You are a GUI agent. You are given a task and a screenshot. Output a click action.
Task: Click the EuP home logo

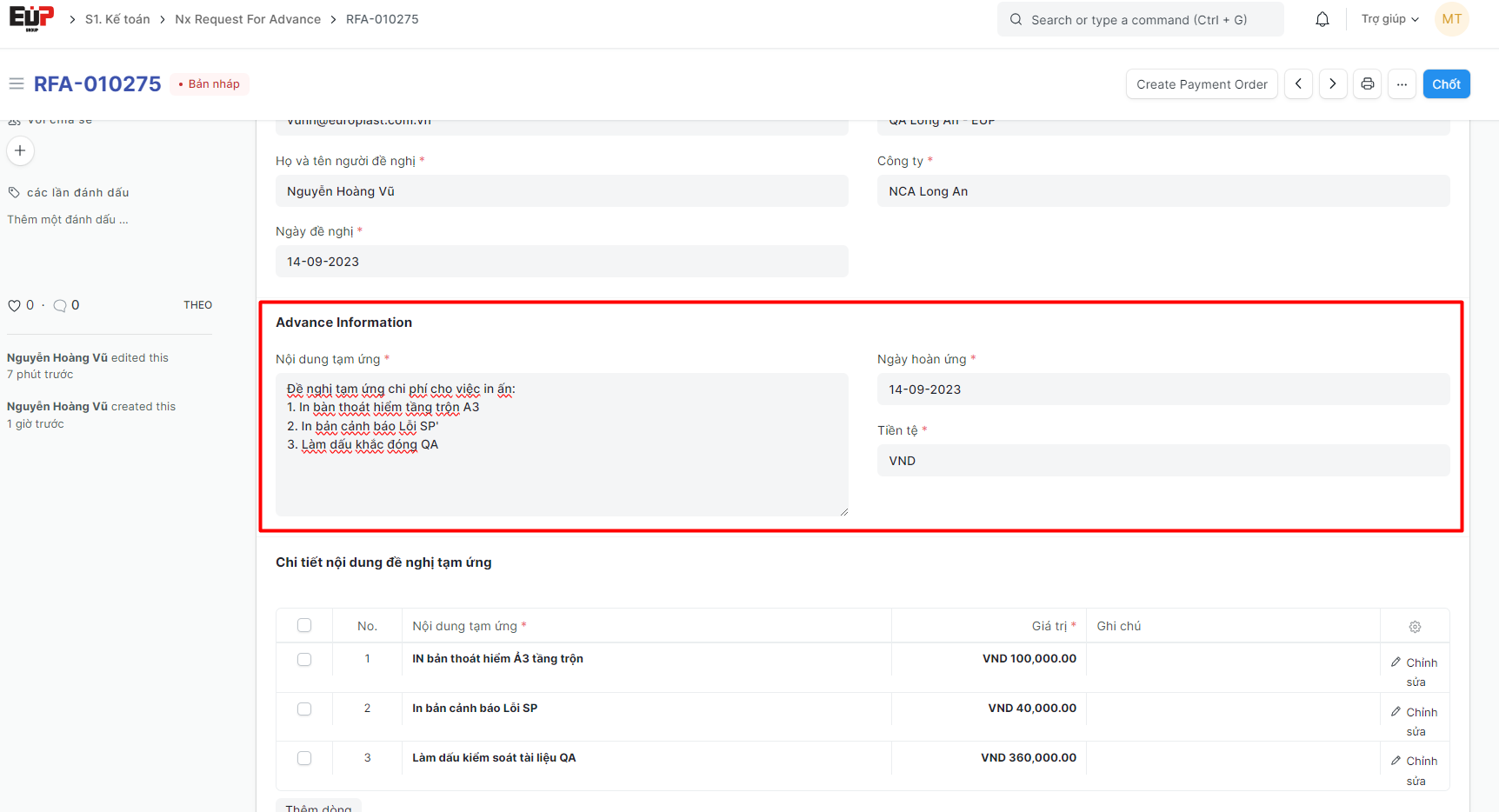point(31,18)
